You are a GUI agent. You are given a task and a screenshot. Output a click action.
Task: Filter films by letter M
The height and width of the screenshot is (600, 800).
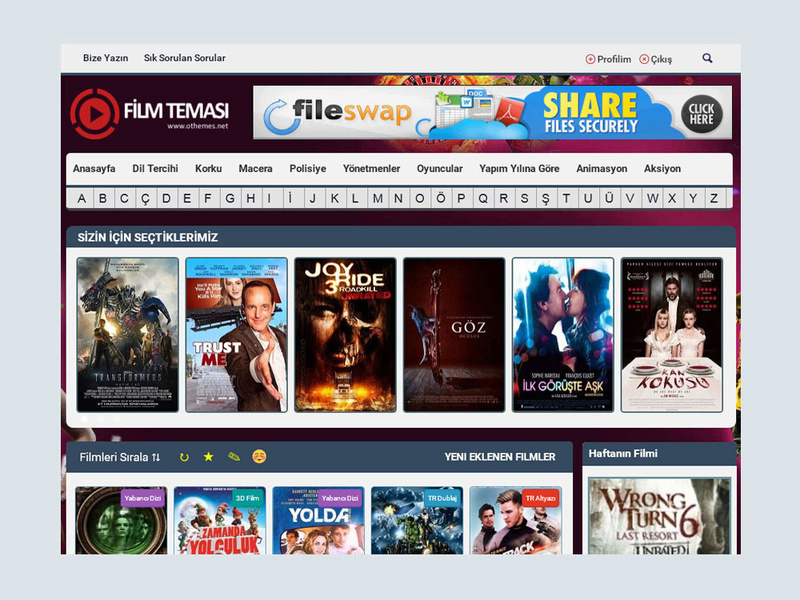point(378,198)
